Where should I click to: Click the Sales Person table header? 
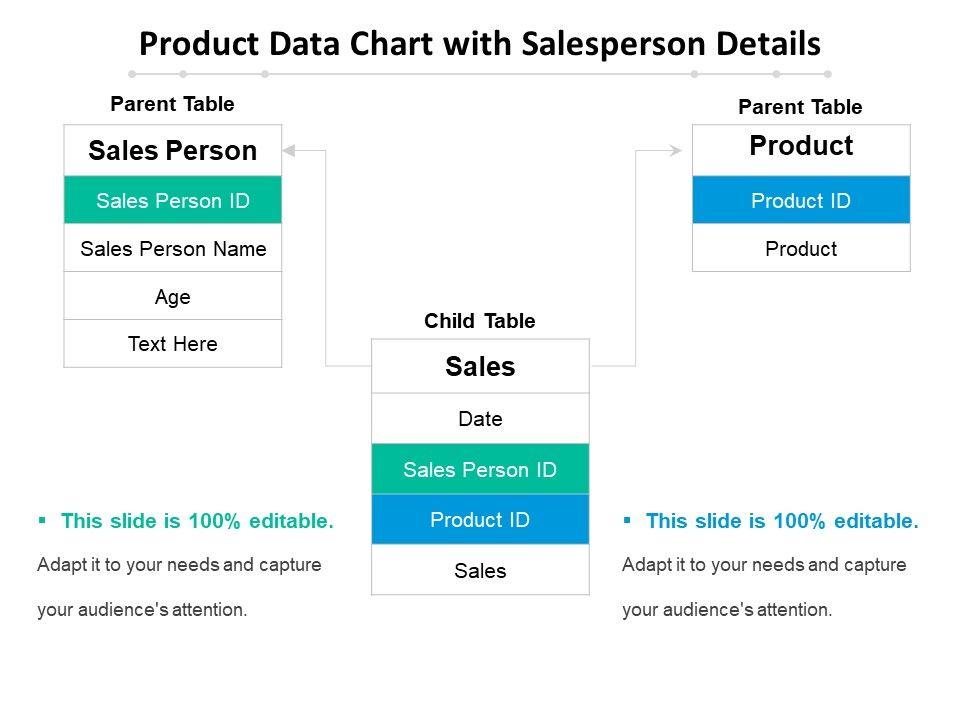tap(173, 151)
